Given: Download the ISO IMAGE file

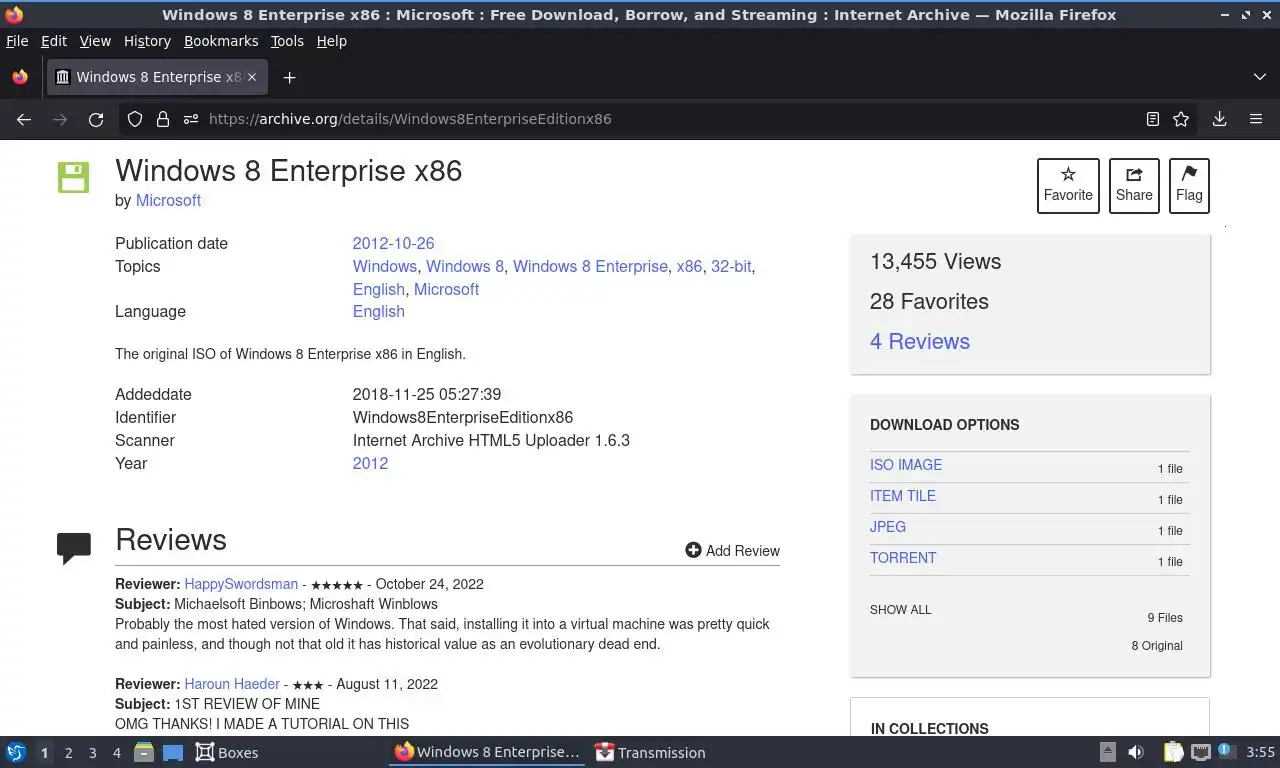Looking at the screenshot, I should point(906,465).
